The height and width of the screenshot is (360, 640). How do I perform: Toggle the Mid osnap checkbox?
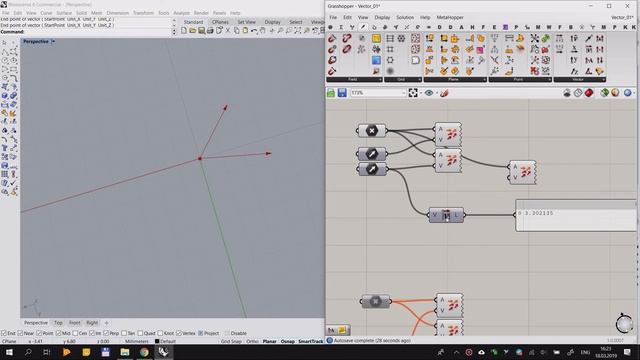click(58, 333)
